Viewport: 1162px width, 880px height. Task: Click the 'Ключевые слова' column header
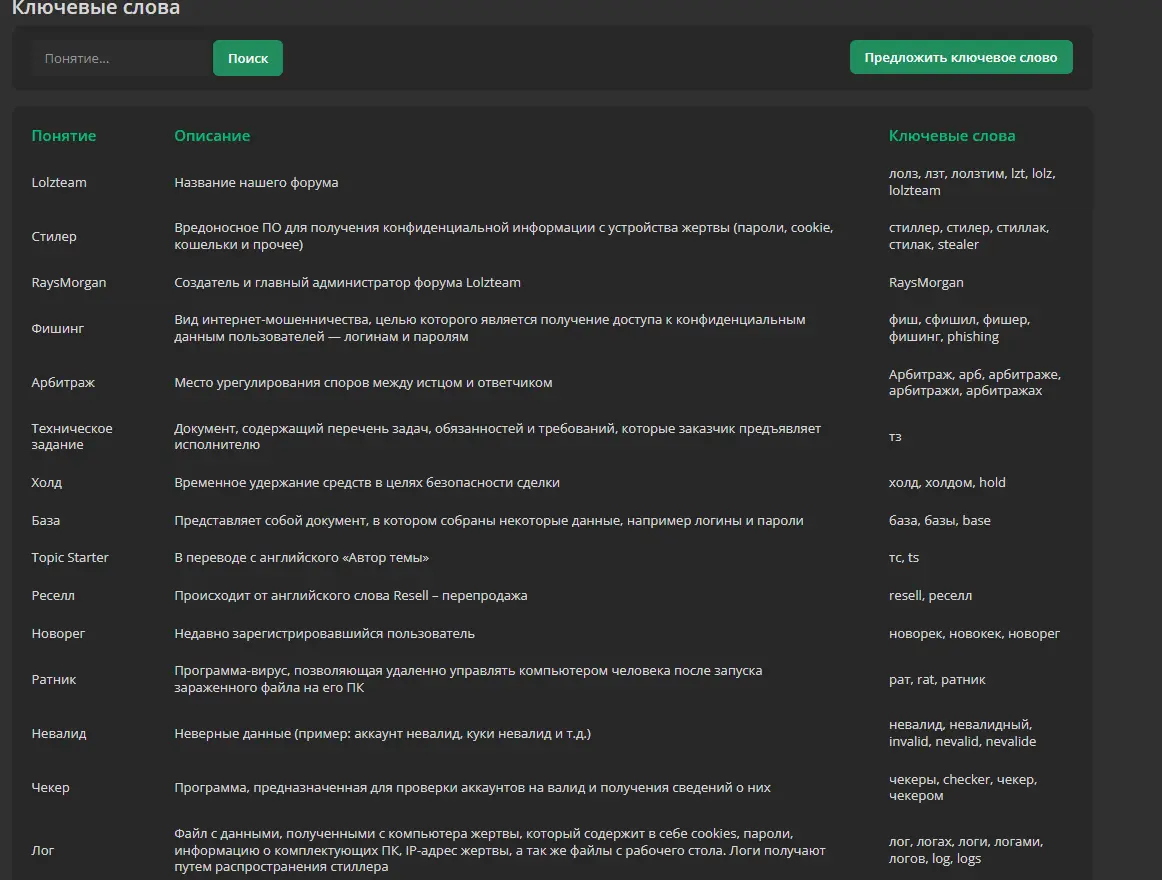[x=952, y=136]
